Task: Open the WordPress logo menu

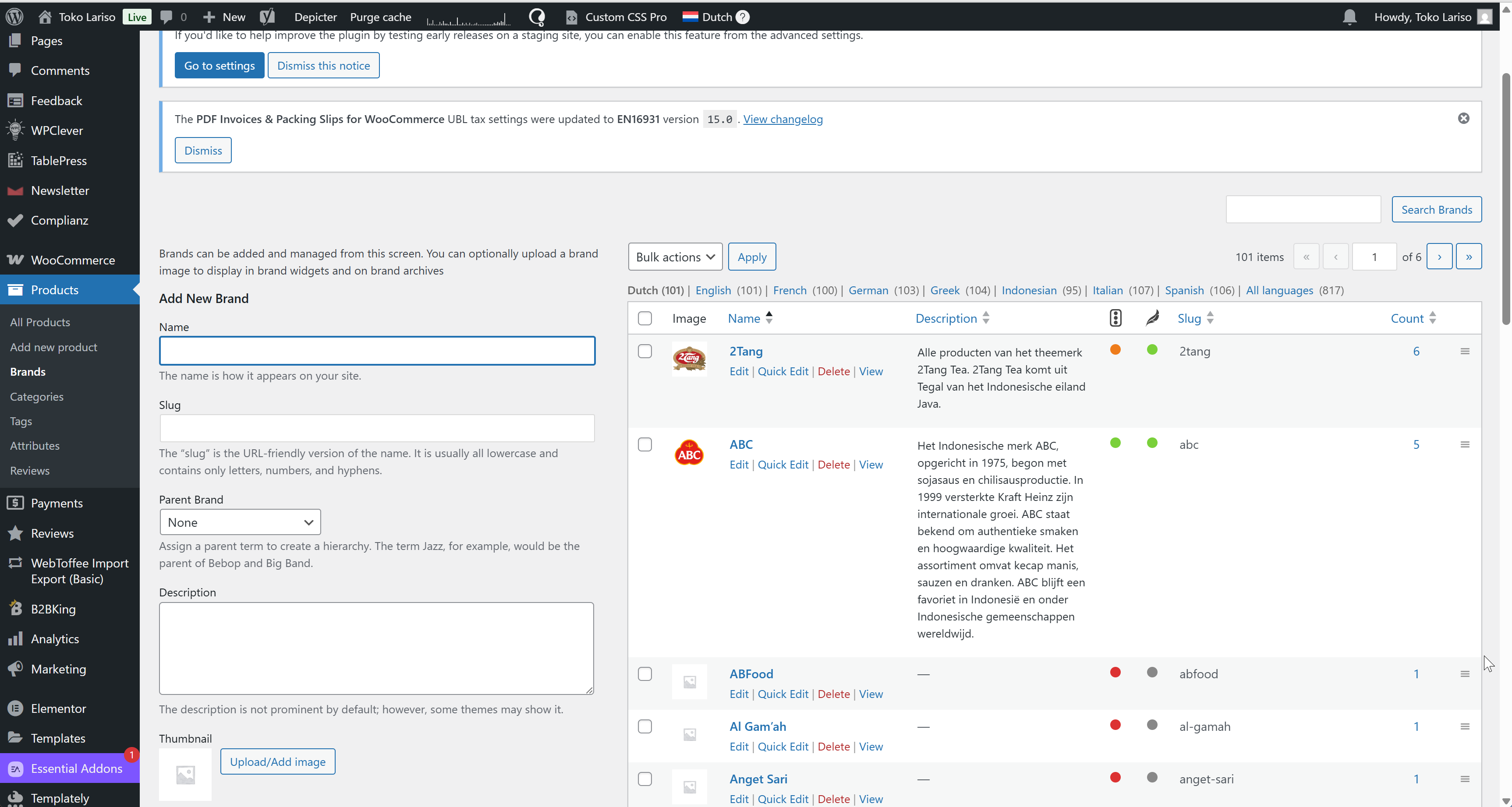Action: point(14,17)
